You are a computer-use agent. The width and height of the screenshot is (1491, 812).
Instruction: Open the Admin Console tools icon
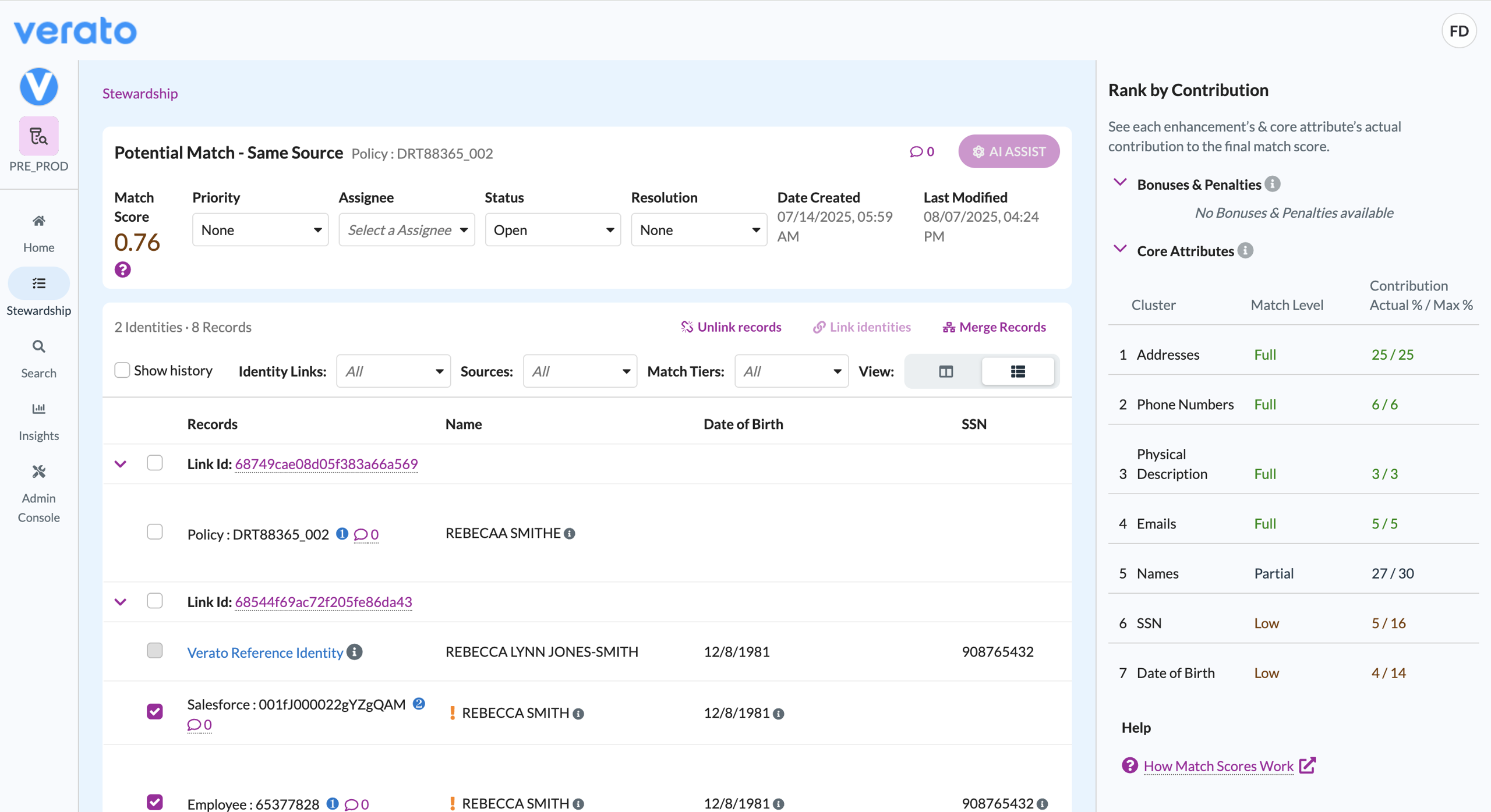[38, 471]
